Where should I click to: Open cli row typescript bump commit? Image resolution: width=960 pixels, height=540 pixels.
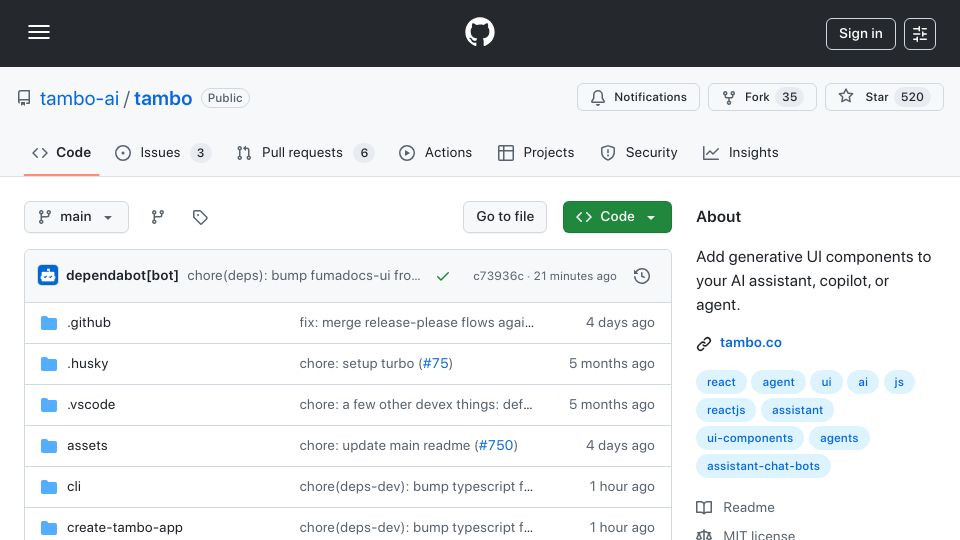[416, 487]
